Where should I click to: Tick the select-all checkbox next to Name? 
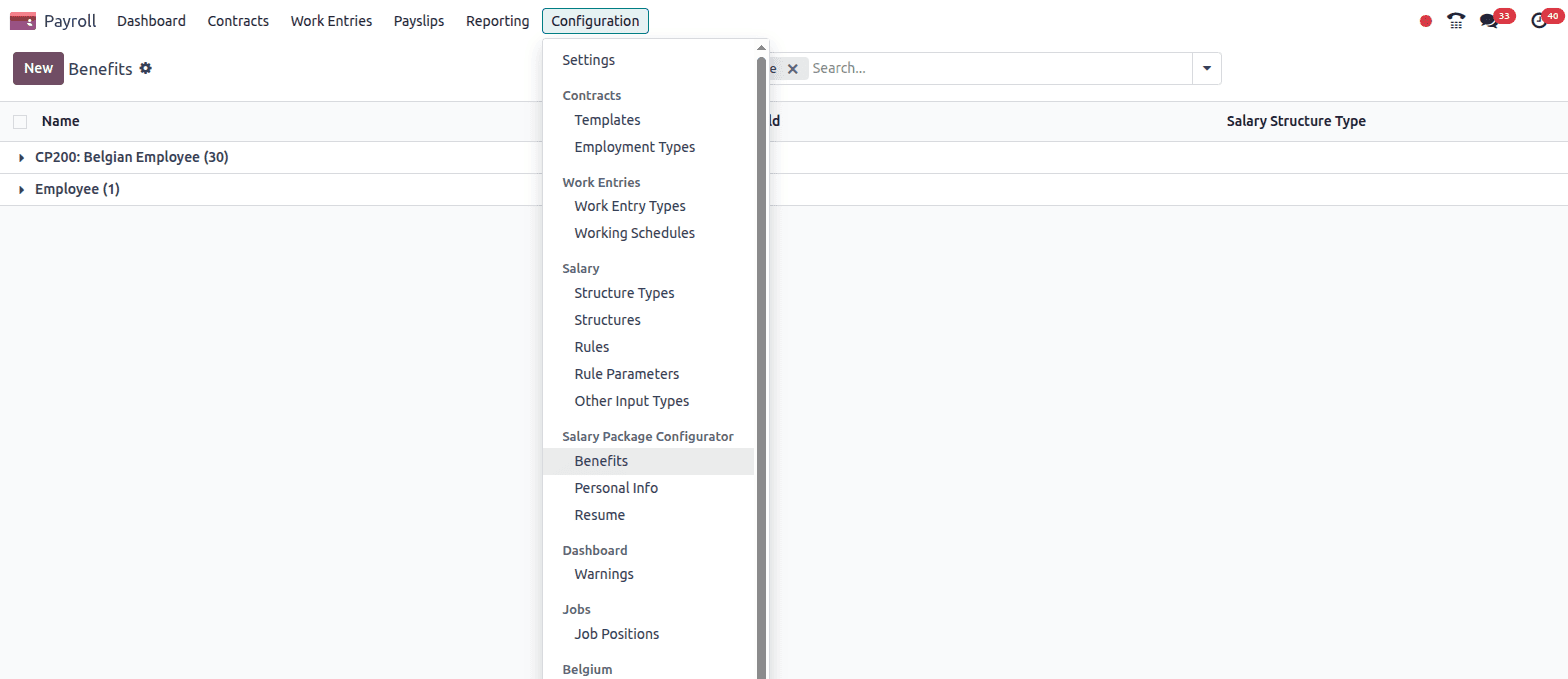20,122
